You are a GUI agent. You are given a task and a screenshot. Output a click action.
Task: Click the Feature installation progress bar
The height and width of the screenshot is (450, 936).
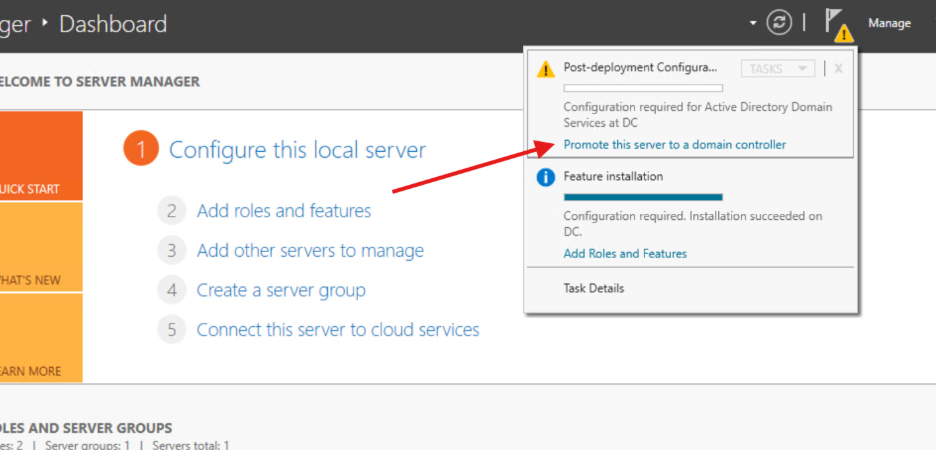[x=642, y=197]
